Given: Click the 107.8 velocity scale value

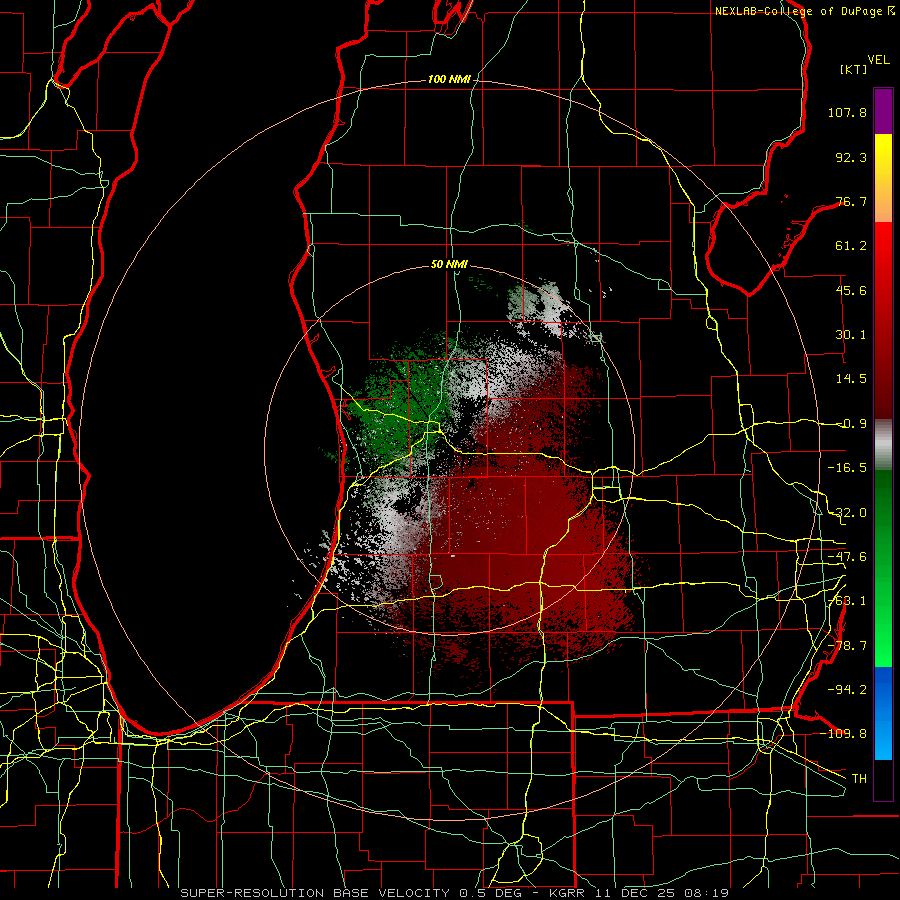Looking at the screenshot, I should pos(847,112).
